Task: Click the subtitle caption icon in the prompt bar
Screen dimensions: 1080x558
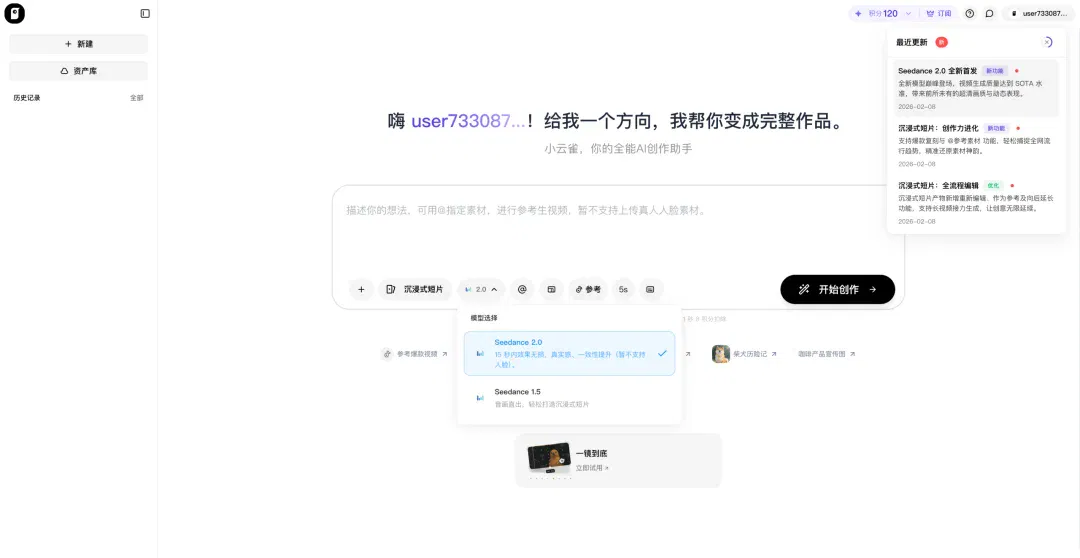Action: click(x=650, y=289)
